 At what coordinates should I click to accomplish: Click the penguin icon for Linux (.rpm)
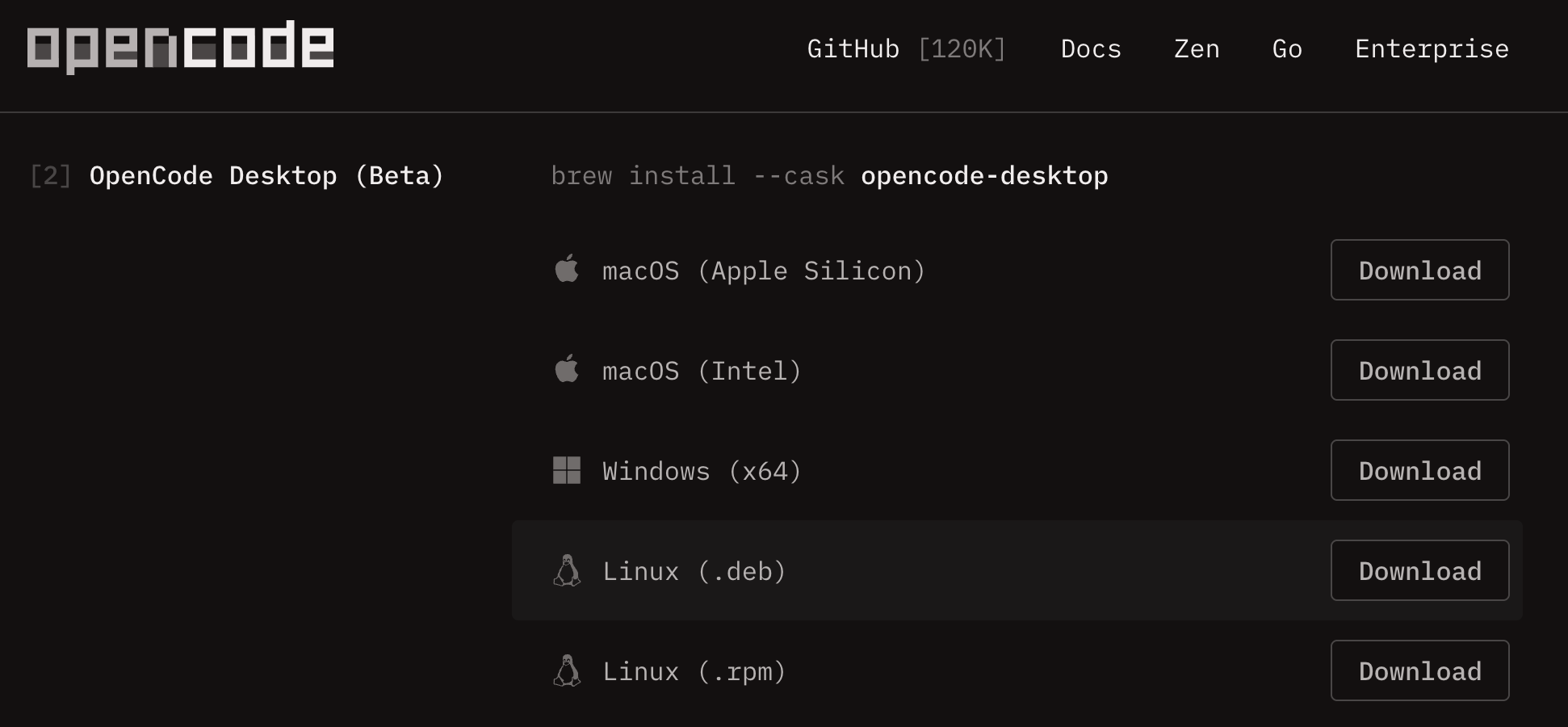(x=567, y=670)
